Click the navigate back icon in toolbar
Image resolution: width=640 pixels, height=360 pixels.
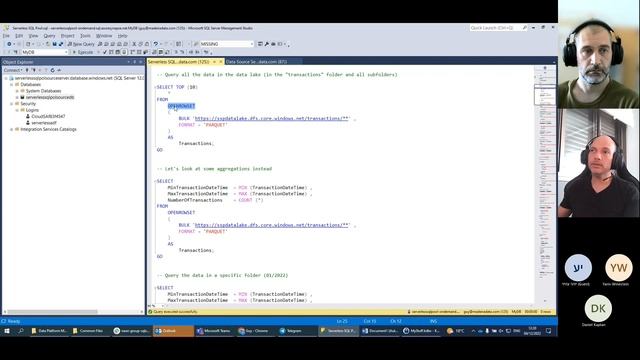[9, 44]
